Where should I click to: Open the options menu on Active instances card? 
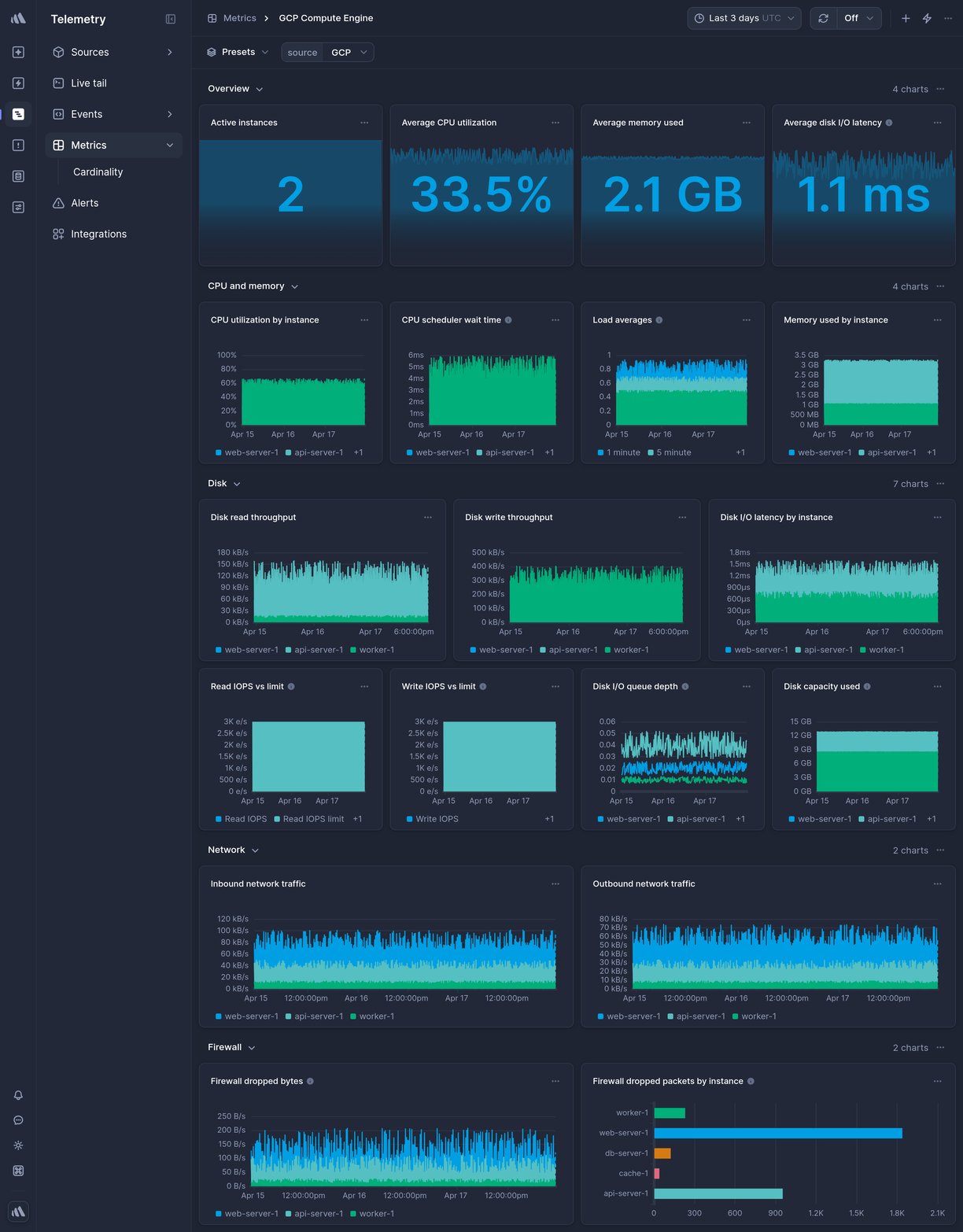coord(364,123)
